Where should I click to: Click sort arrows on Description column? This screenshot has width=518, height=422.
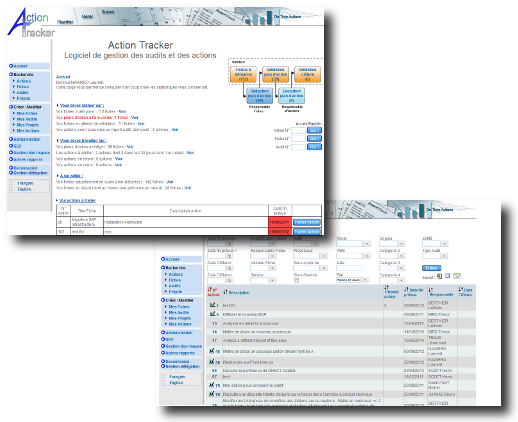pos(225,292)
